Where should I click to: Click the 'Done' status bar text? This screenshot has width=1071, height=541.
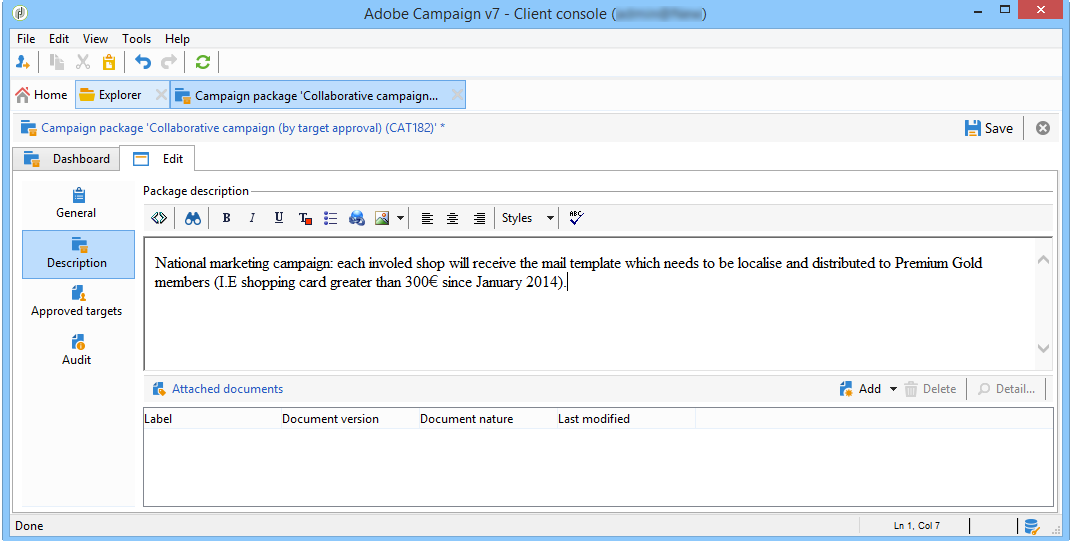click(29, 526)
